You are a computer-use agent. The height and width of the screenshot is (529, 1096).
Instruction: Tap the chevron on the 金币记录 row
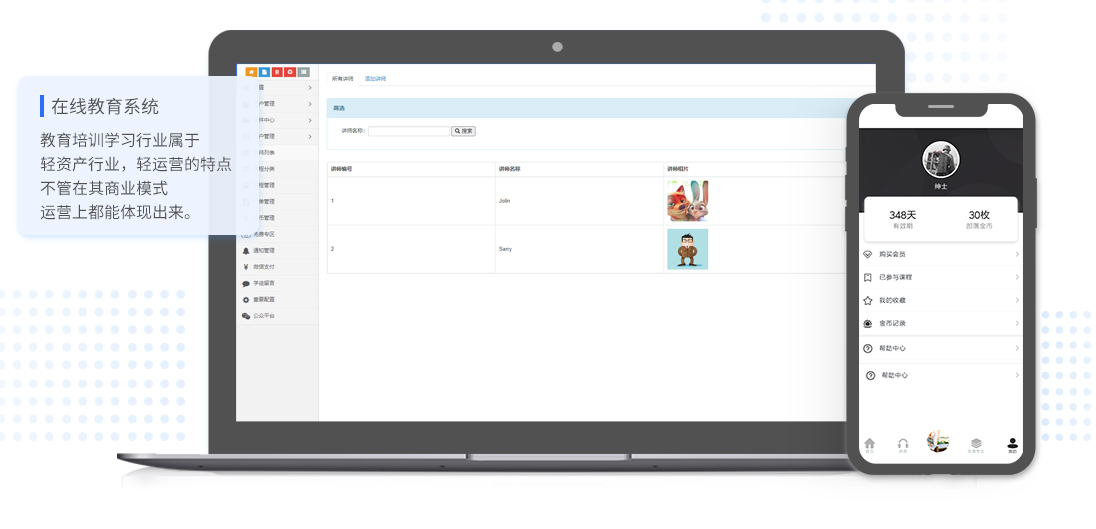(x=1017, y=323)
